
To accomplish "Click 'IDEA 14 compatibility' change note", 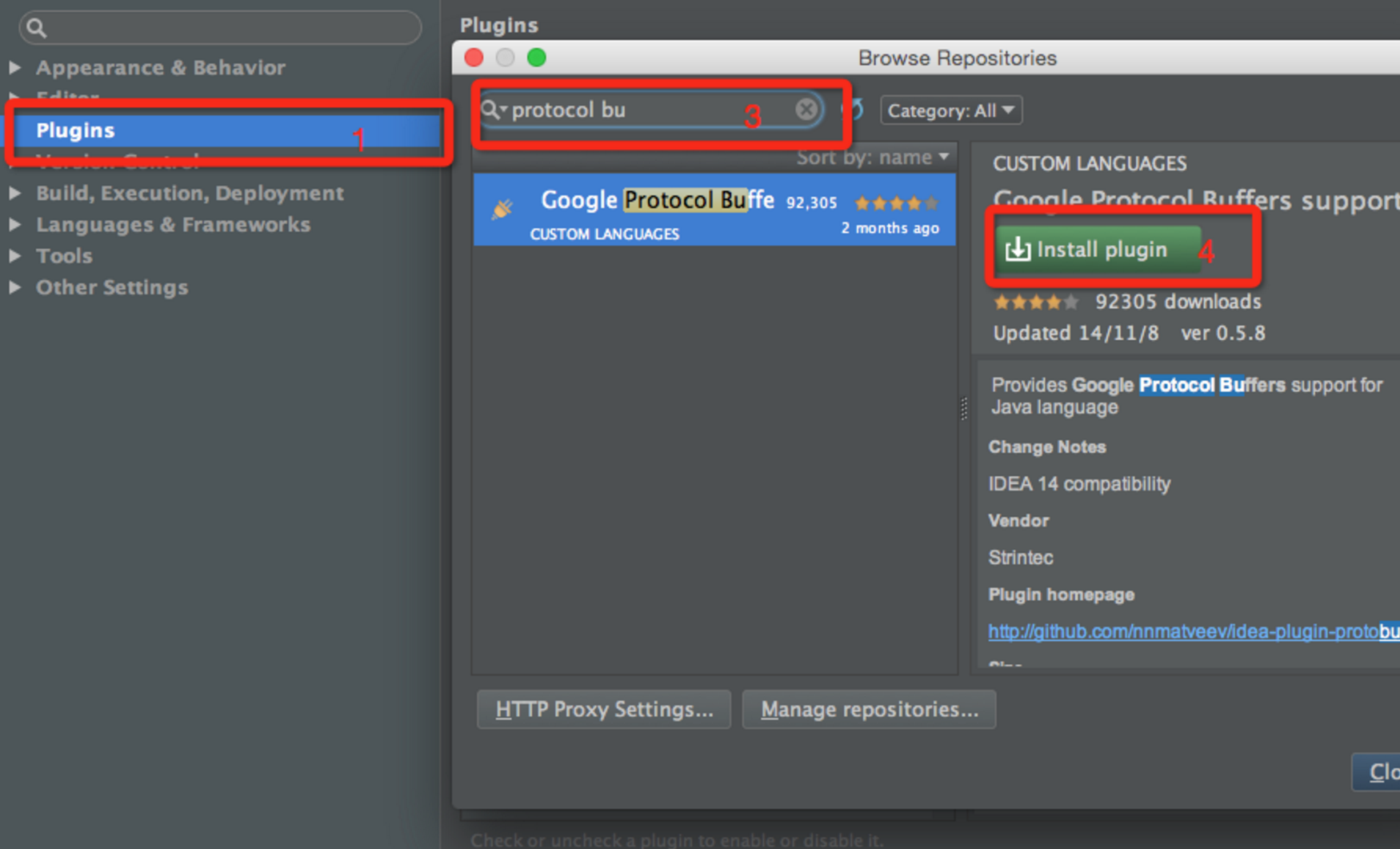I will 1079,484.
